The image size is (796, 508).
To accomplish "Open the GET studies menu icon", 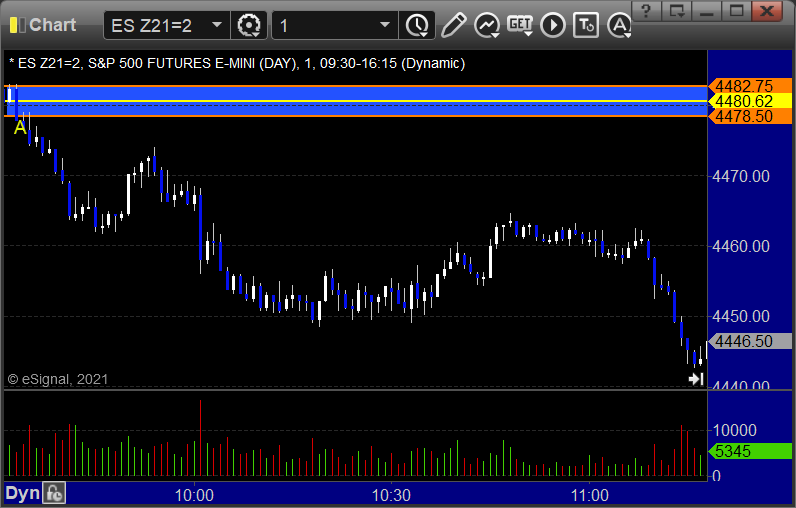I will coord(520,25).
